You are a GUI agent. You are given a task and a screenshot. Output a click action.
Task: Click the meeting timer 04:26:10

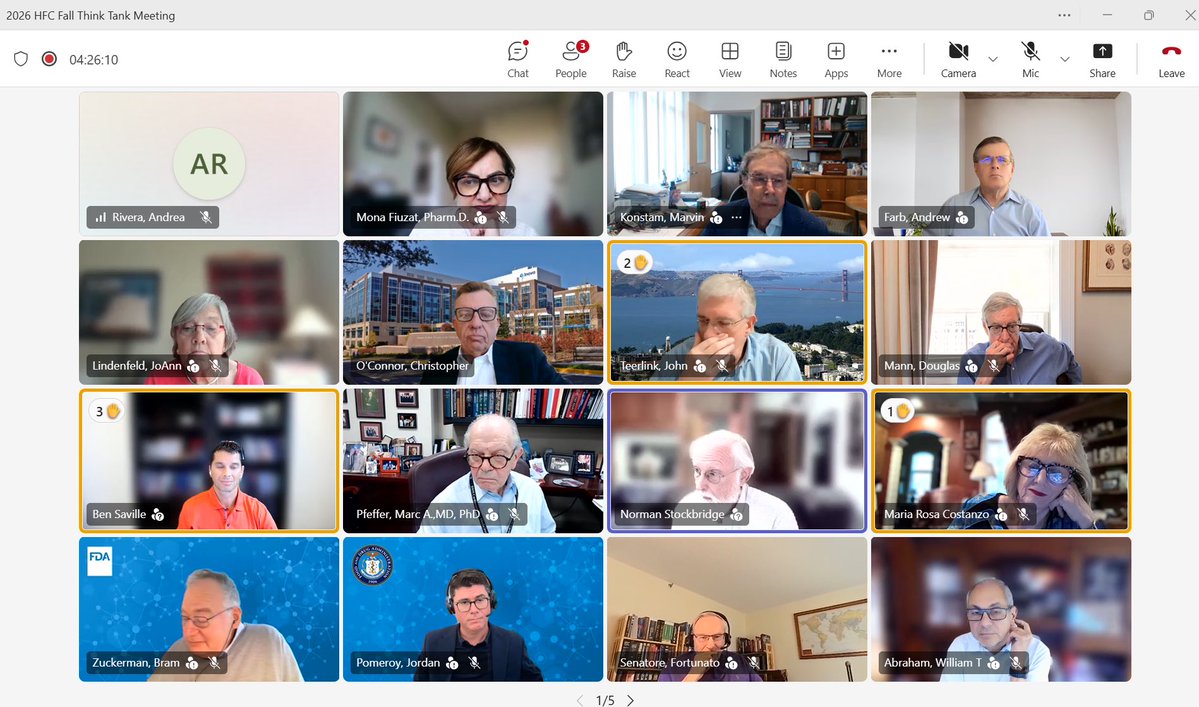[93, 60]
